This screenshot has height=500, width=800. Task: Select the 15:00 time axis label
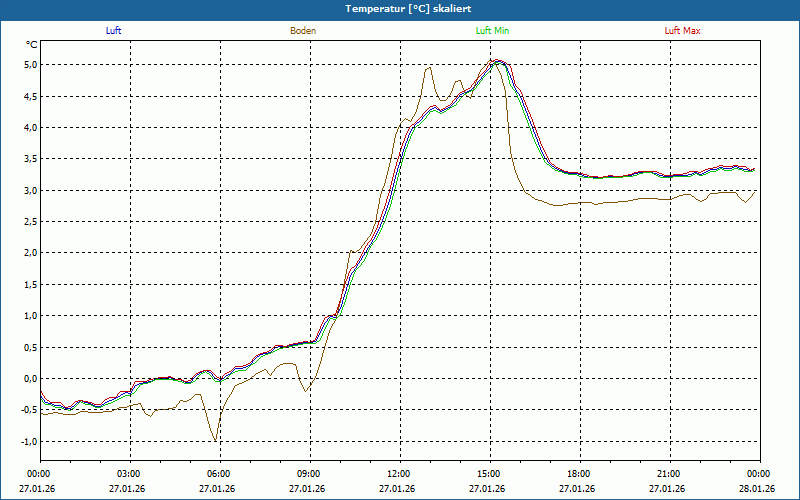488,474
